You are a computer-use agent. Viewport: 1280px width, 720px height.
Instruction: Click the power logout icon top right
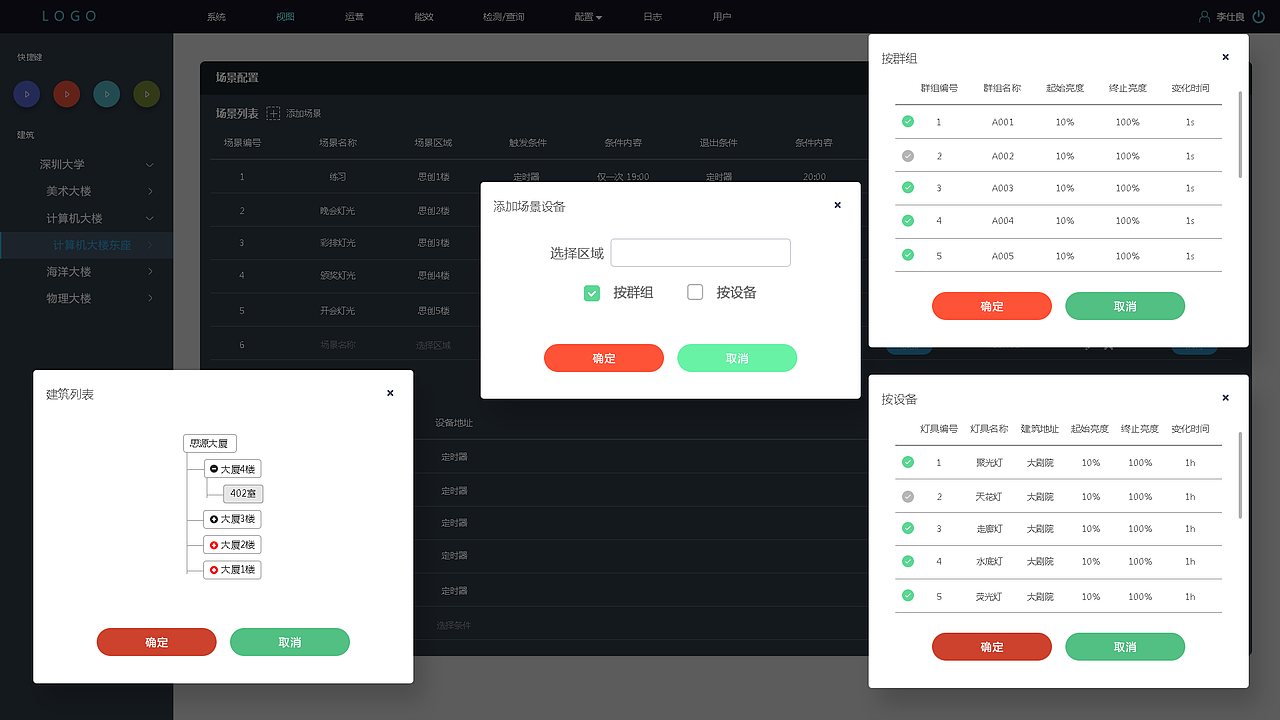1257,16
